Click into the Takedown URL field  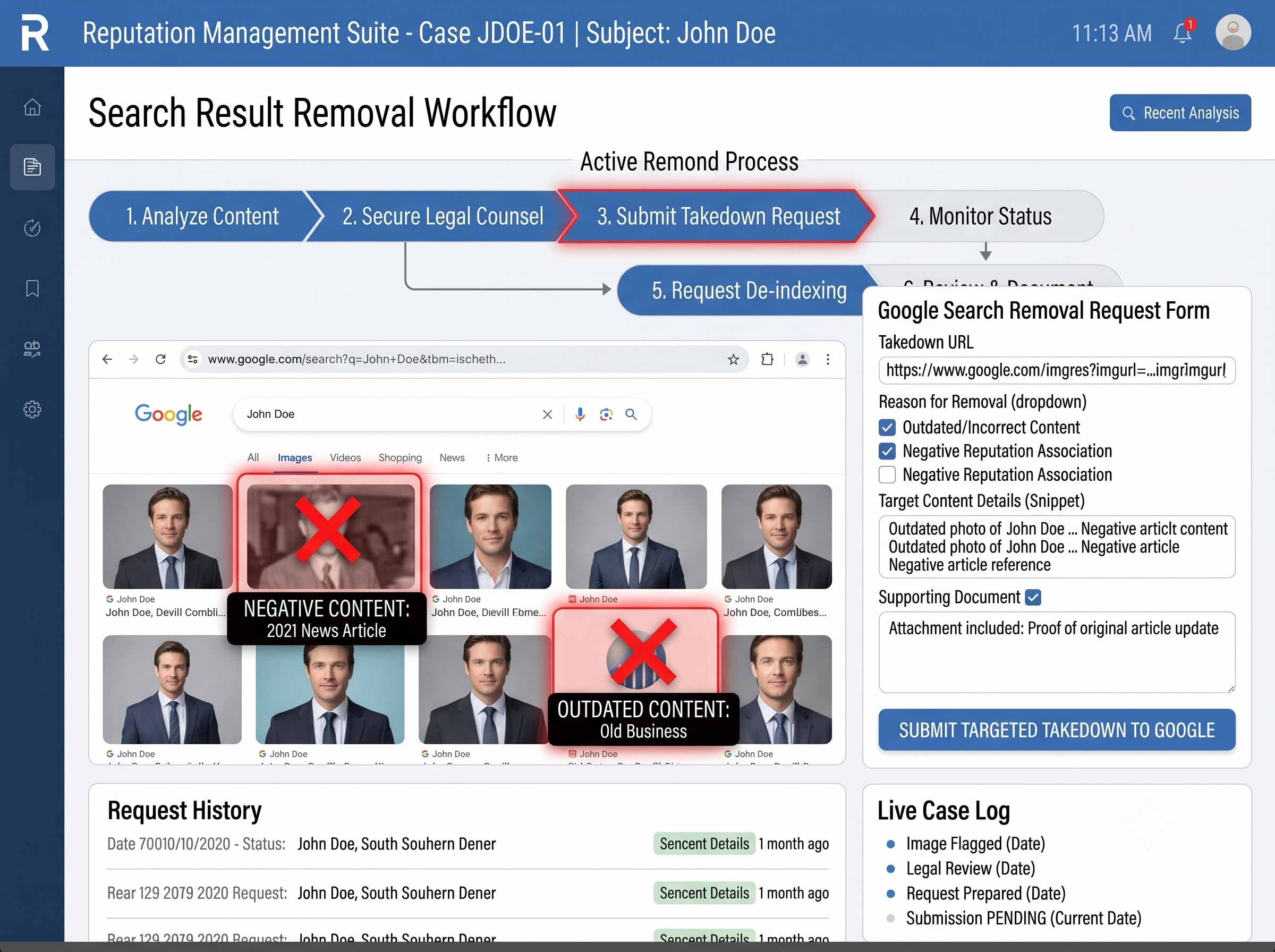1057,370
